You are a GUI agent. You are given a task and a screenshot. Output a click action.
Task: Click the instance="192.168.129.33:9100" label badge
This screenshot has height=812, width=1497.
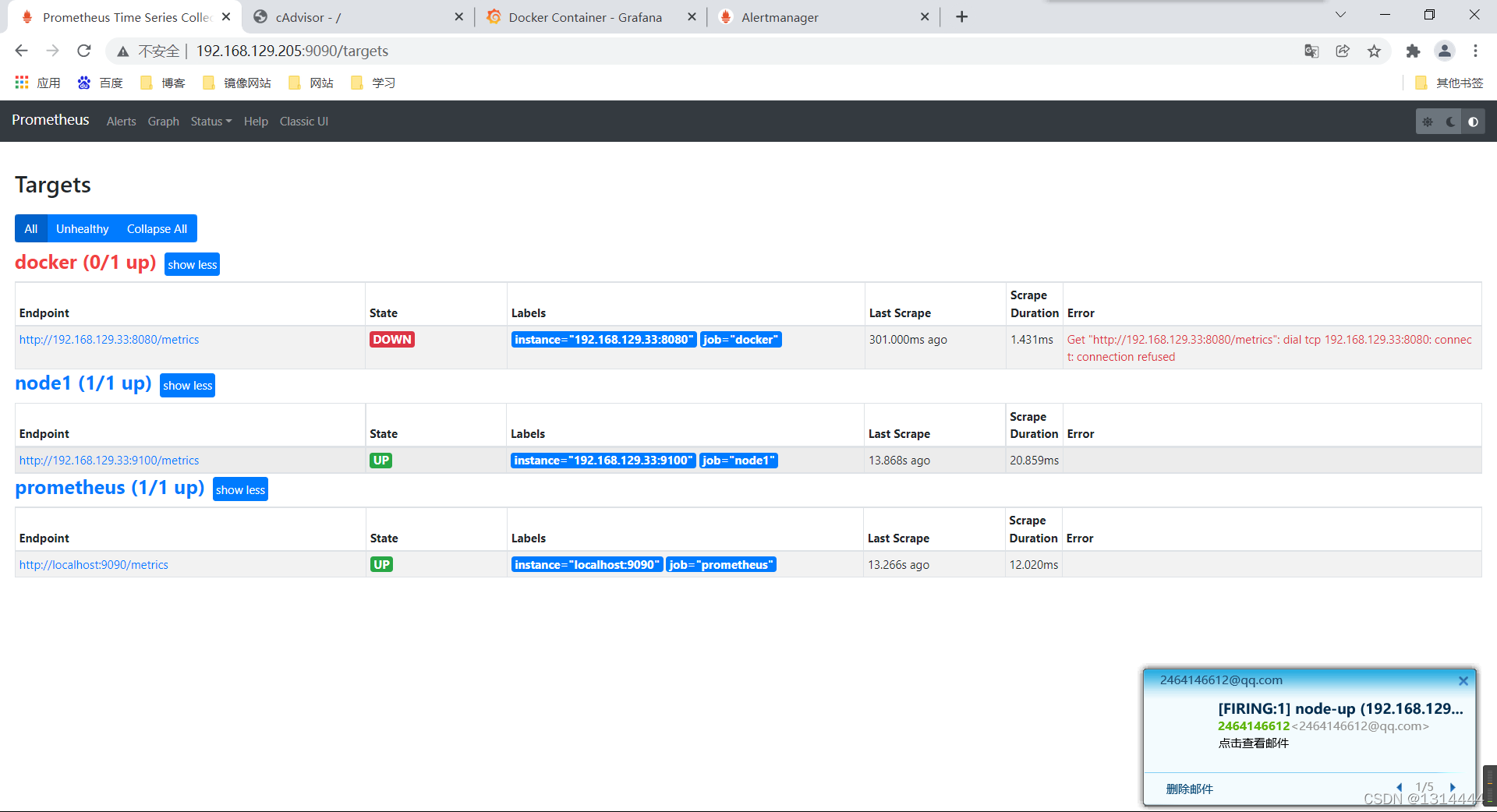603,461
